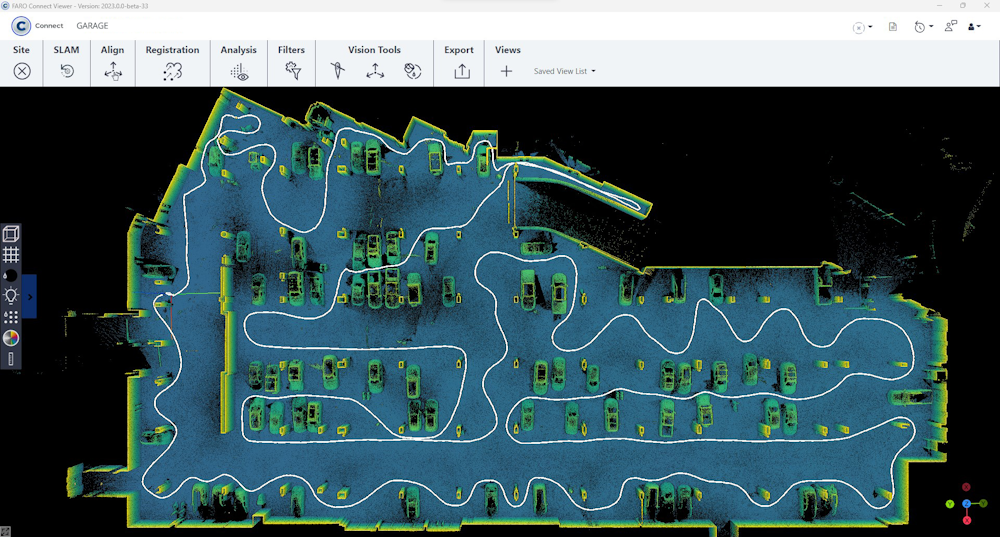
Task: Expand the Saved View List dropdown
Action: click(x=565, y=71)
